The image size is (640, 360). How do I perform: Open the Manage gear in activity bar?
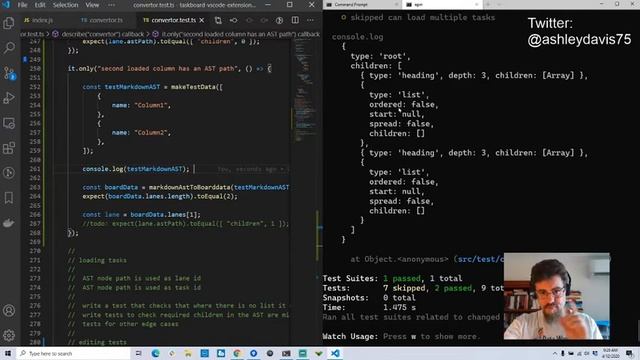9,336
